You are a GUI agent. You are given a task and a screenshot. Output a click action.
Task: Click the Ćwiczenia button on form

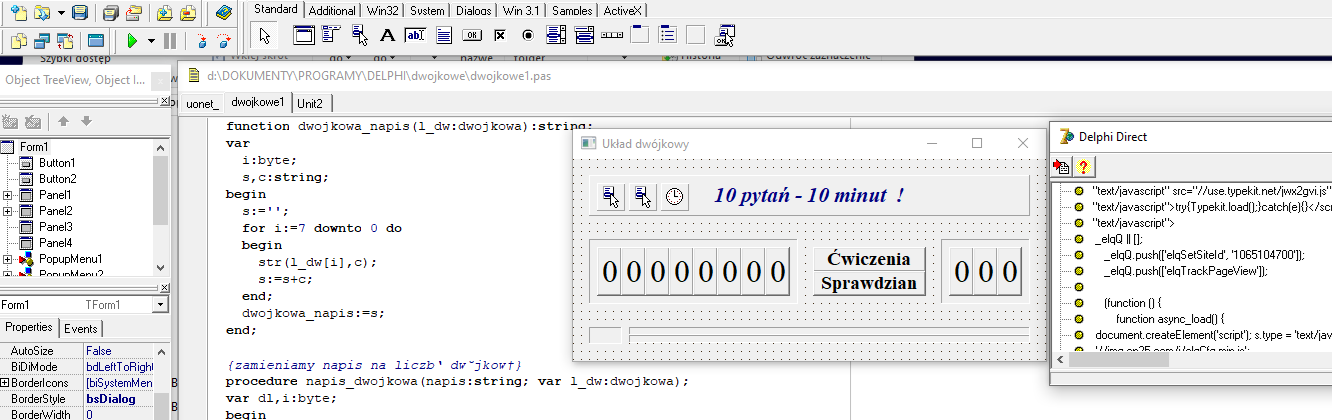[x=868, y=259]
